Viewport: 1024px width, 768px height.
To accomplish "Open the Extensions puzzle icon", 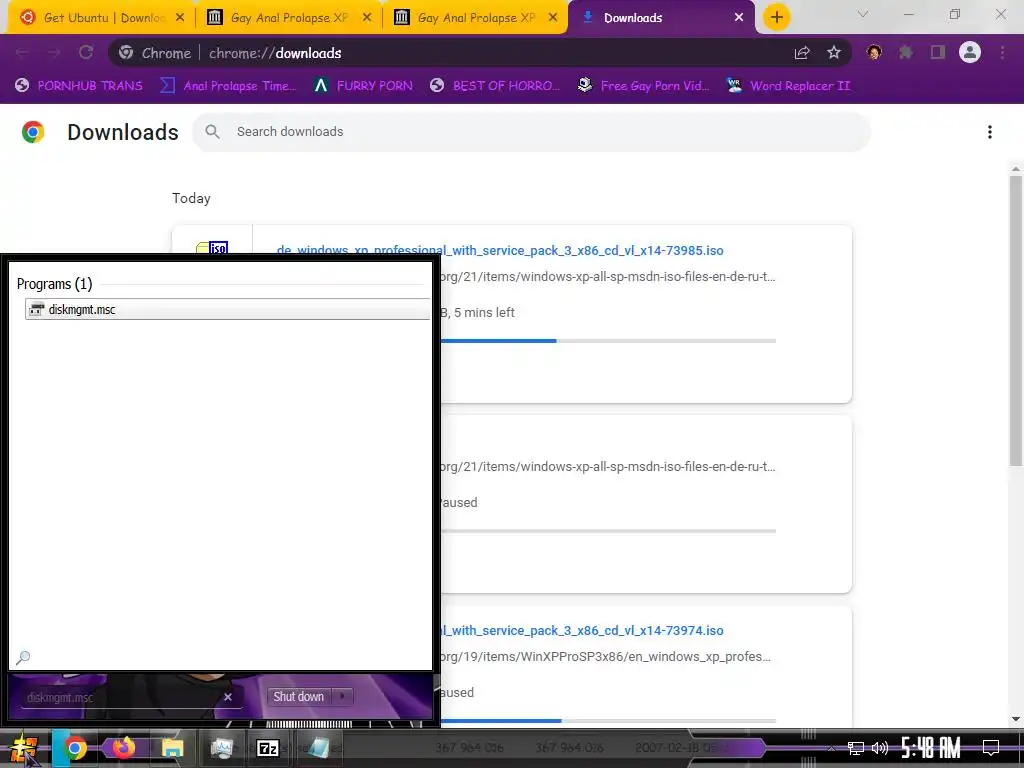I will pos(905,53).
